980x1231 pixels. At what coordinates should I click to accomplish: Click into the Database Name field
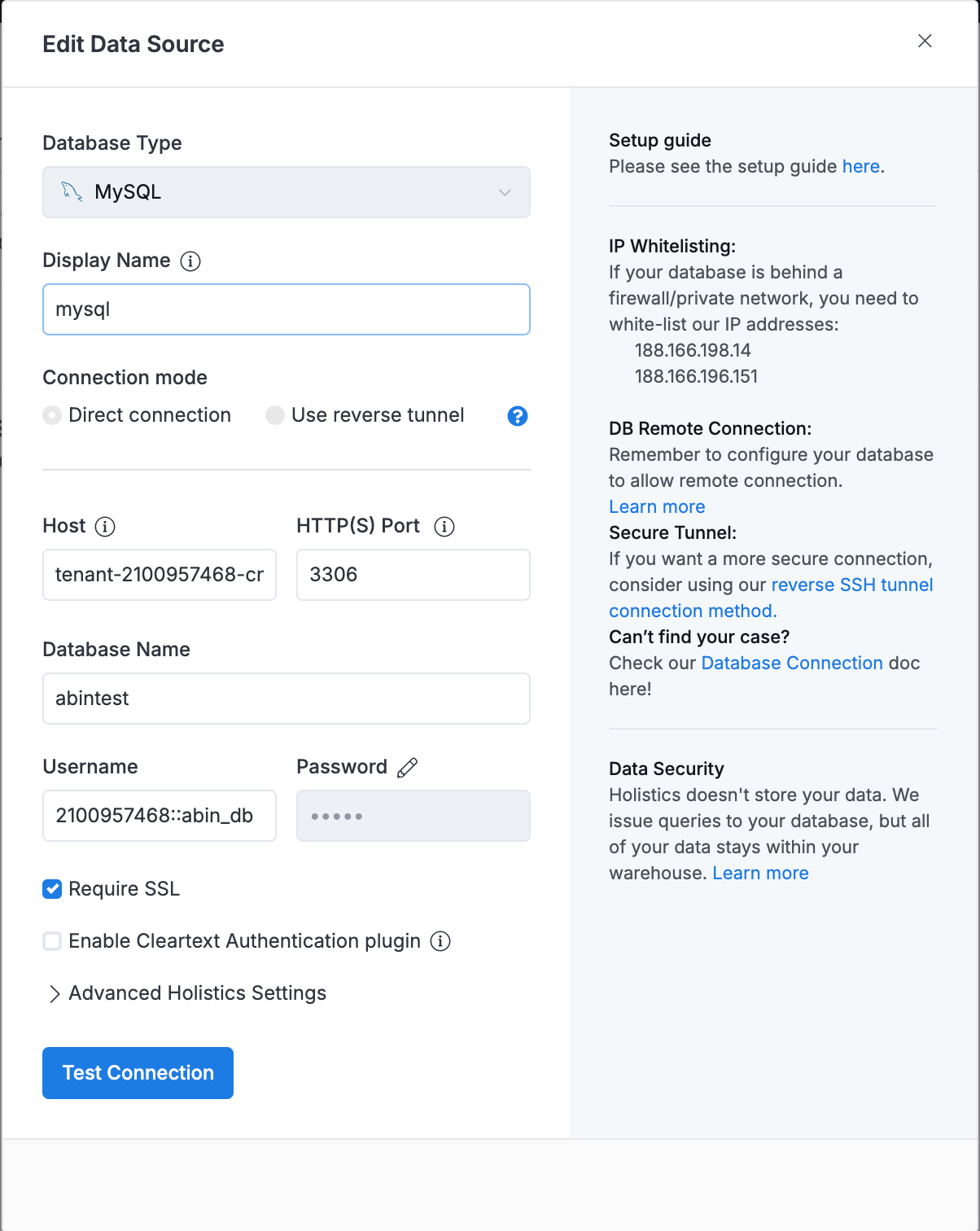(287, 699)
